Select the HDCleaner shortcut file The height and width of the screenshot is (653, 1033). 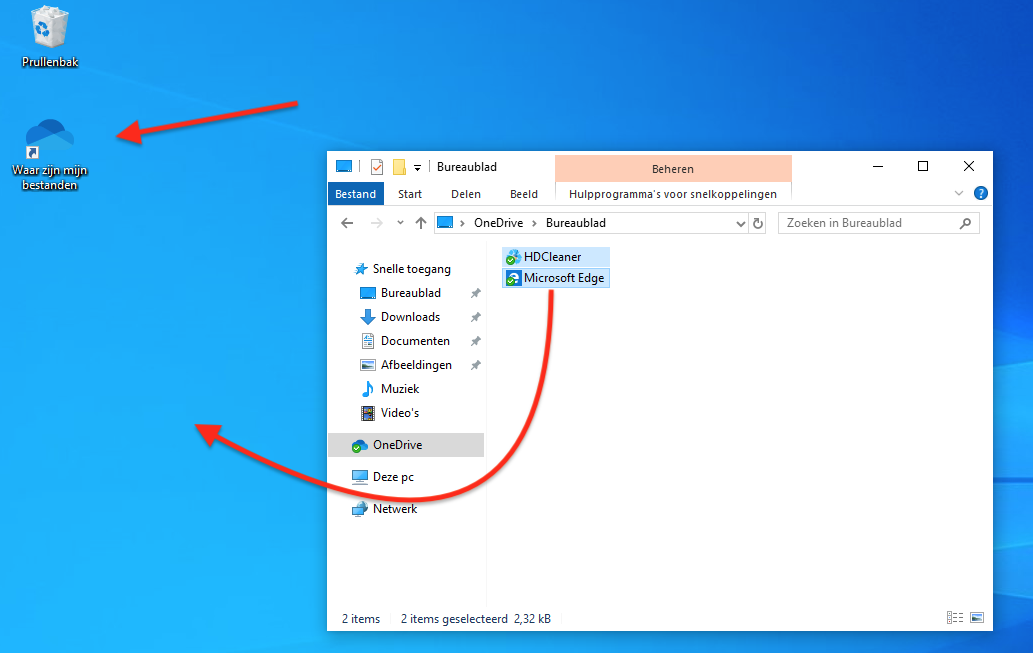(551, 257)
